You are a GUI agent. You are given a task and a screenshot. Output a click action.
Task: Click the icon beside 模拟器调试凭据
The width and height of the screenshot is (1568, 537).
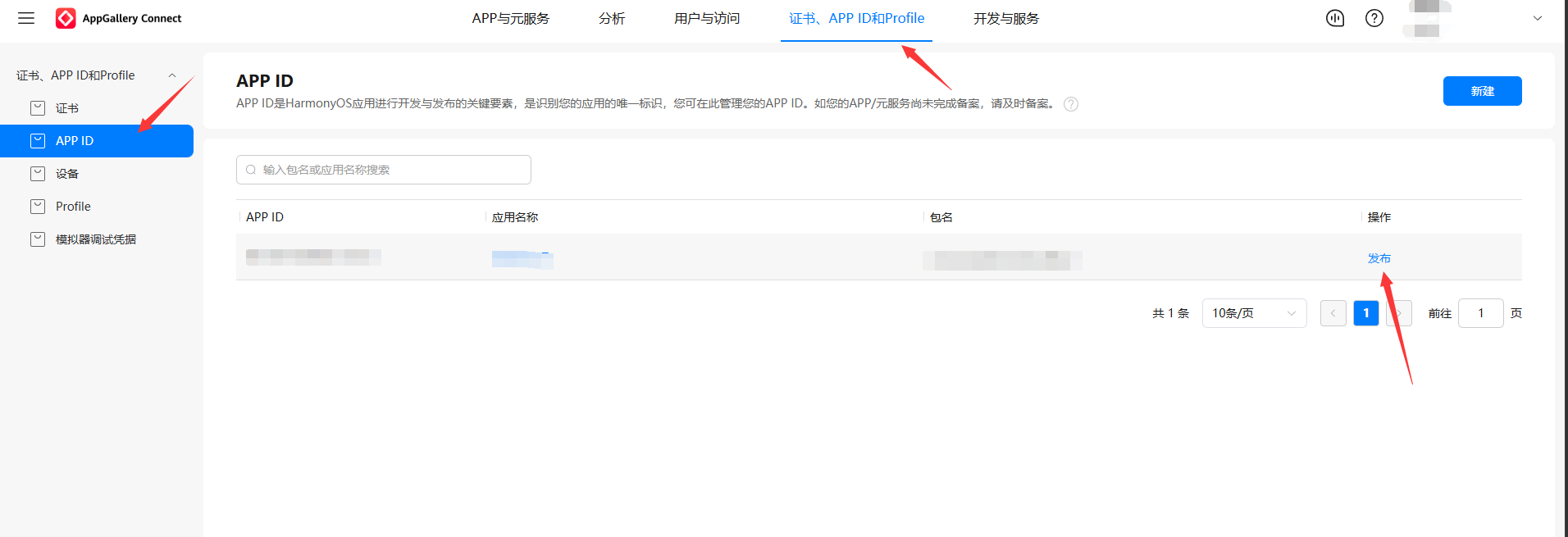[38, 239]
